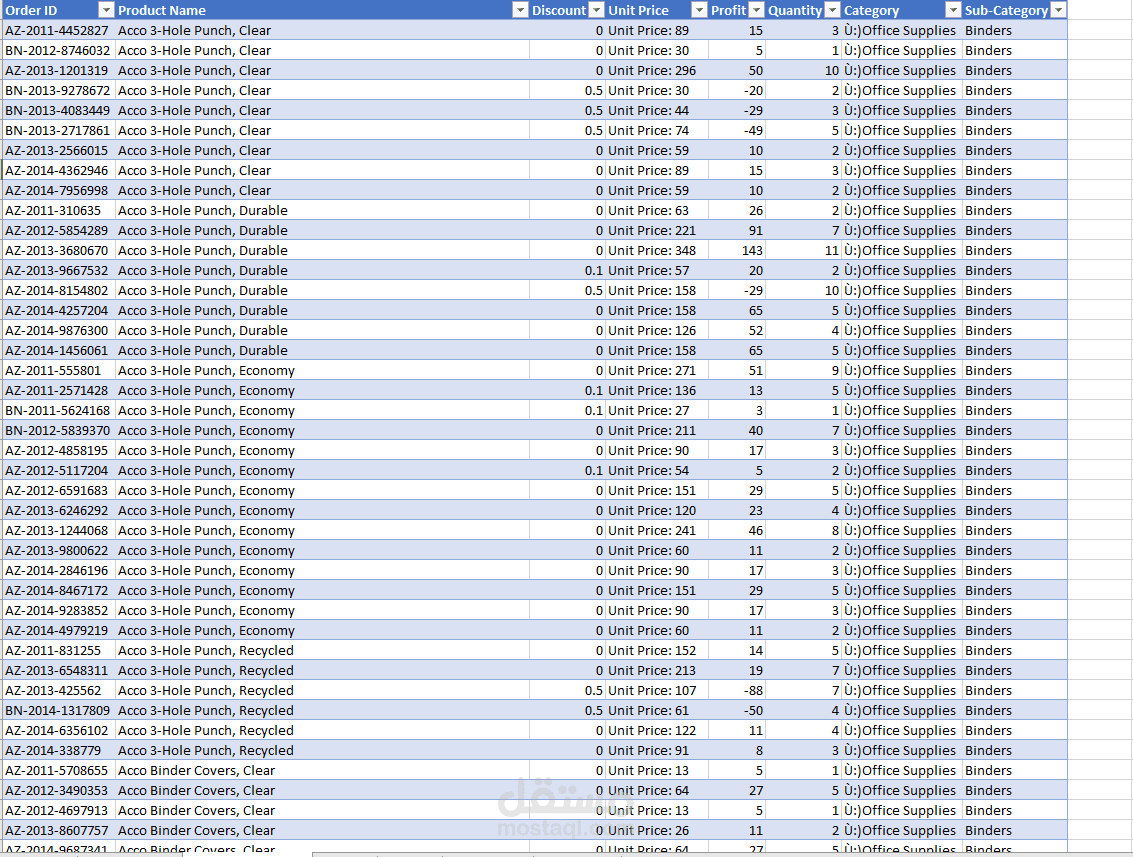Select cell AZ-2013-3680670

click(59, 251)
